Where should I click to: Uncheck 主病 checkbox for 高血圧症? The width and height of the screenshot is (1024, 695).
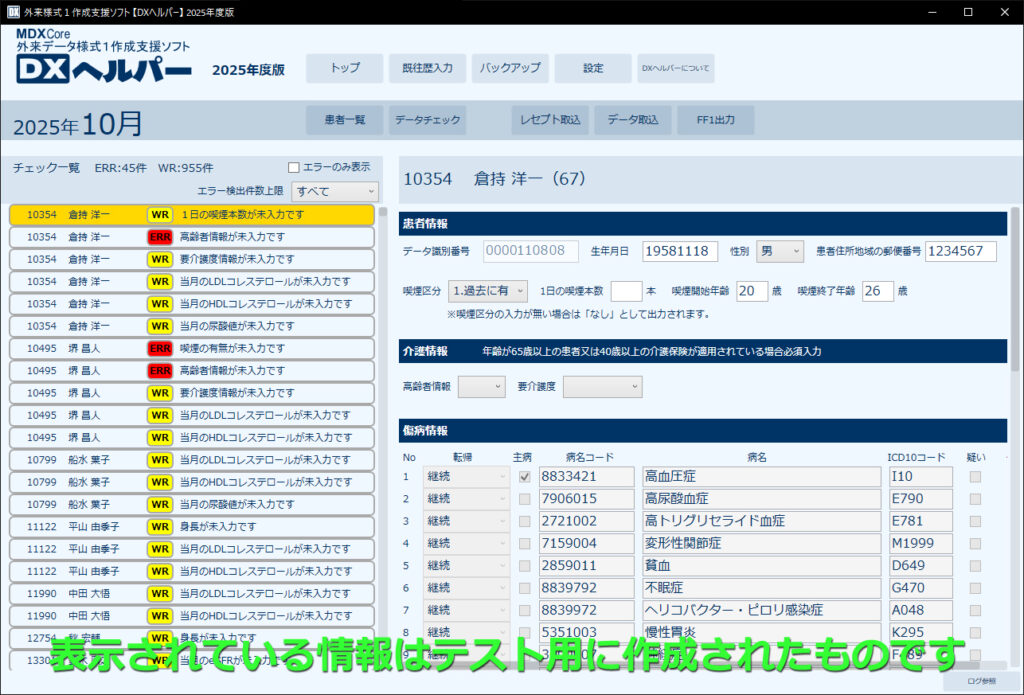pos(525,477)
